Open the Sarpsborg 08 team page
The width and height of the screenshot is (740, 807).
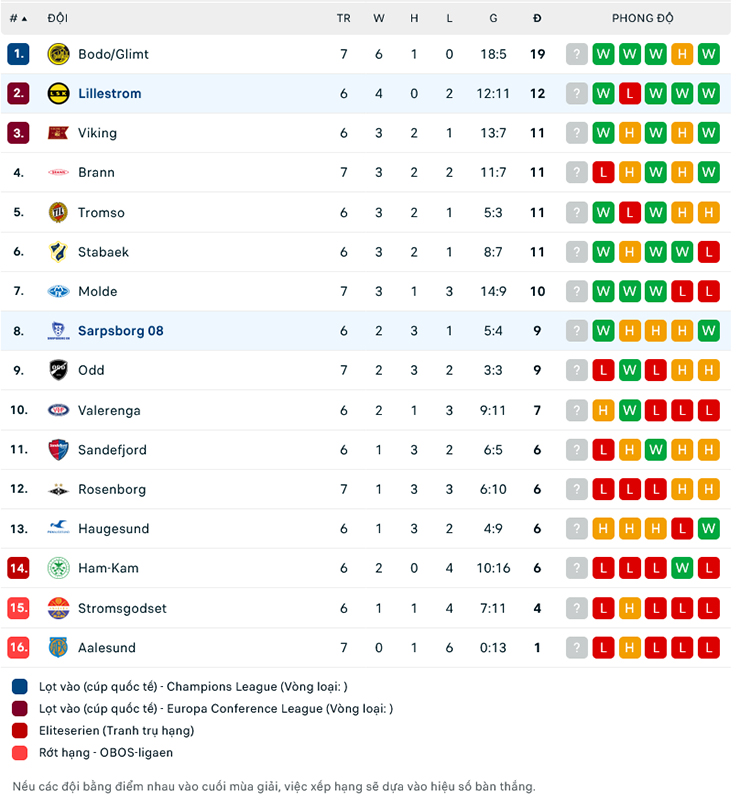pos(121,331)
